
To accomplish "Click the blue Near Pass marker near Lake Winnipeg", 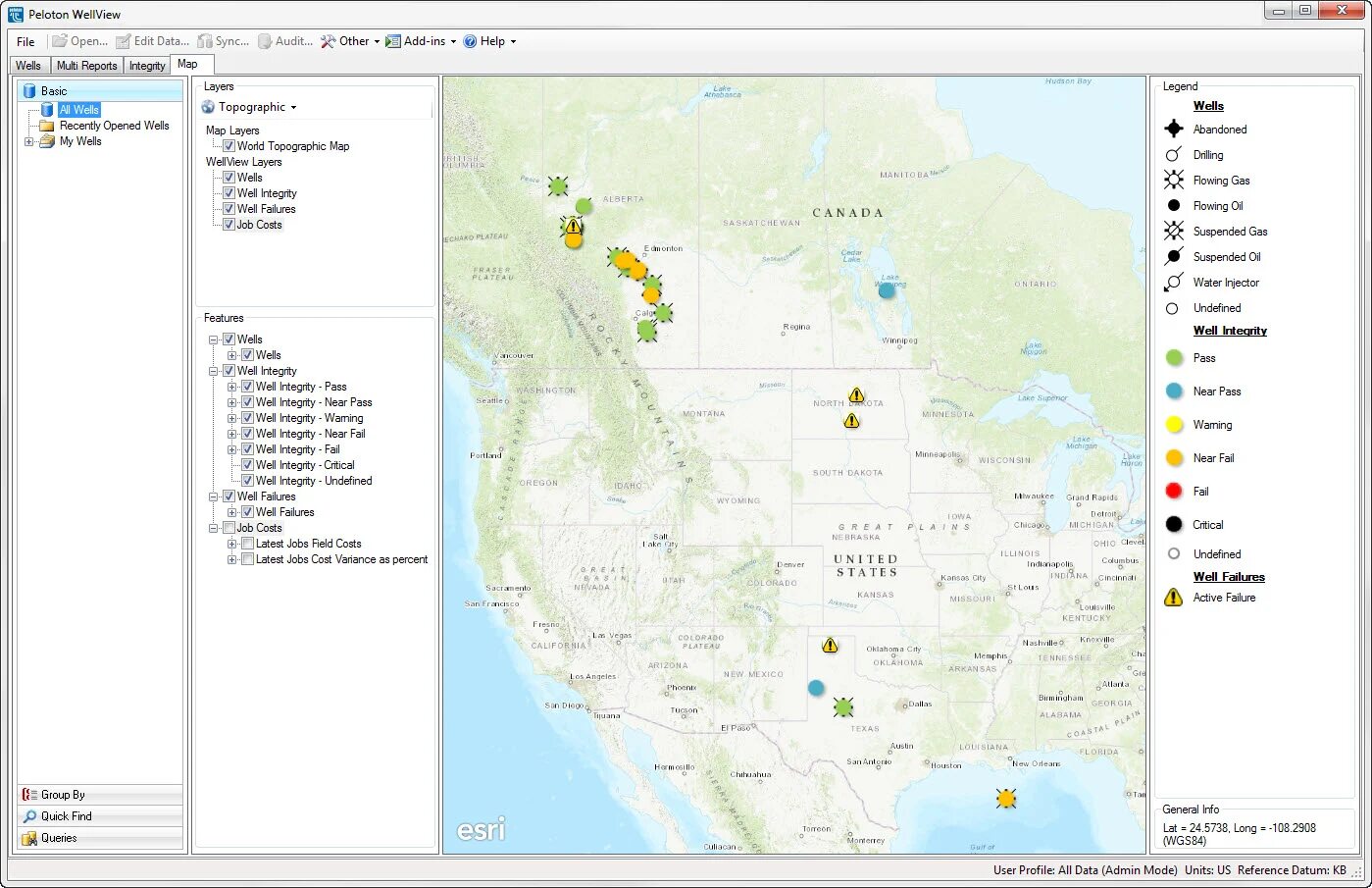I will click(x=887, y=290).
